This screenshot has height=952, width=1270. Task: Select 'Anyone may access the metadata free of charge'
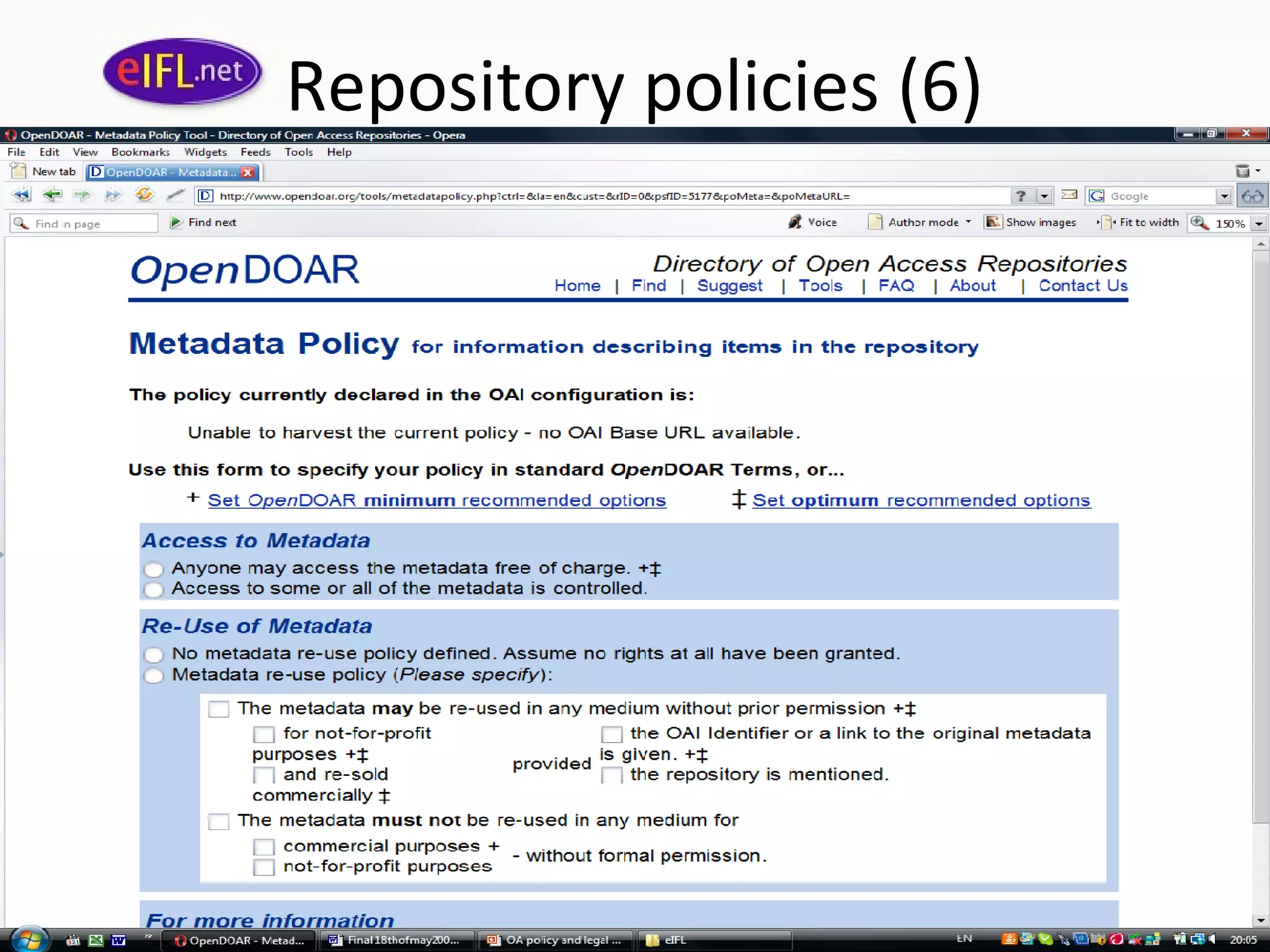click(x=153, y=569)
